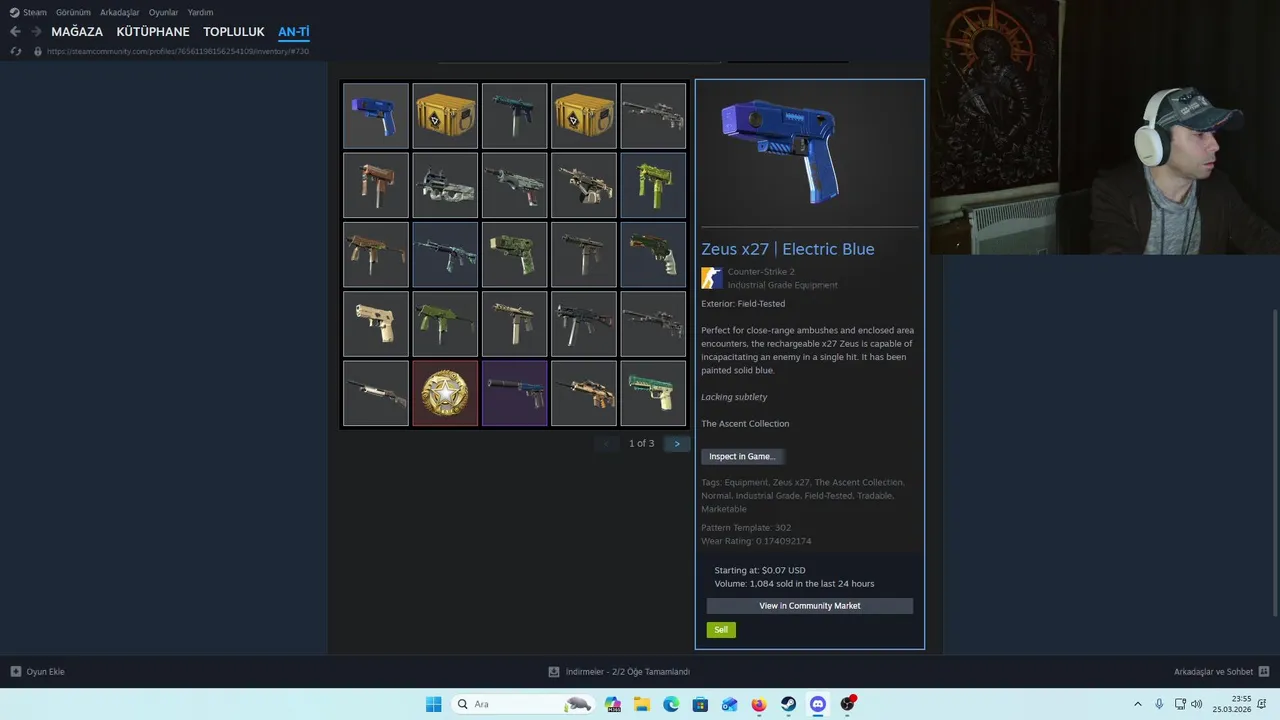Open Outlook from taskbar
The height and width of the screenshot is (720, 1280).
coord(730,704)
